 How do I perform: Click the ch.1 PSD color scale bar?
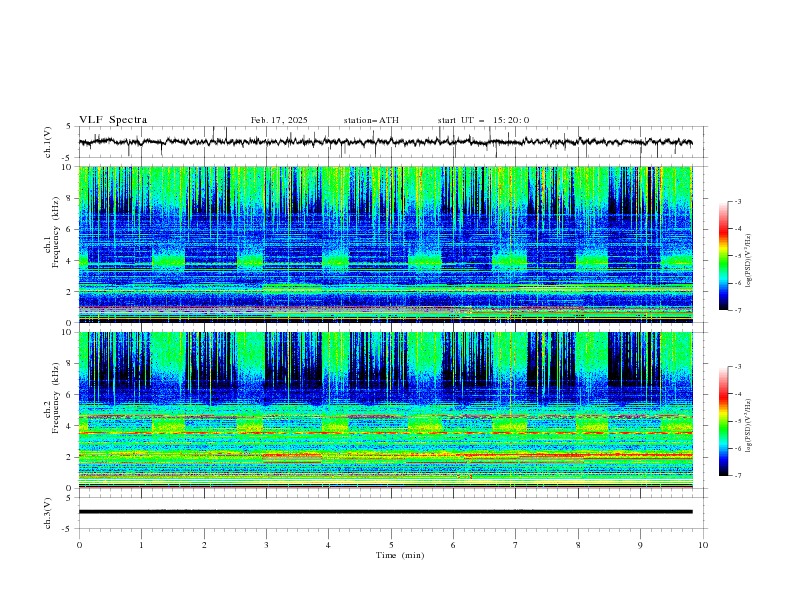click(723, 256)
